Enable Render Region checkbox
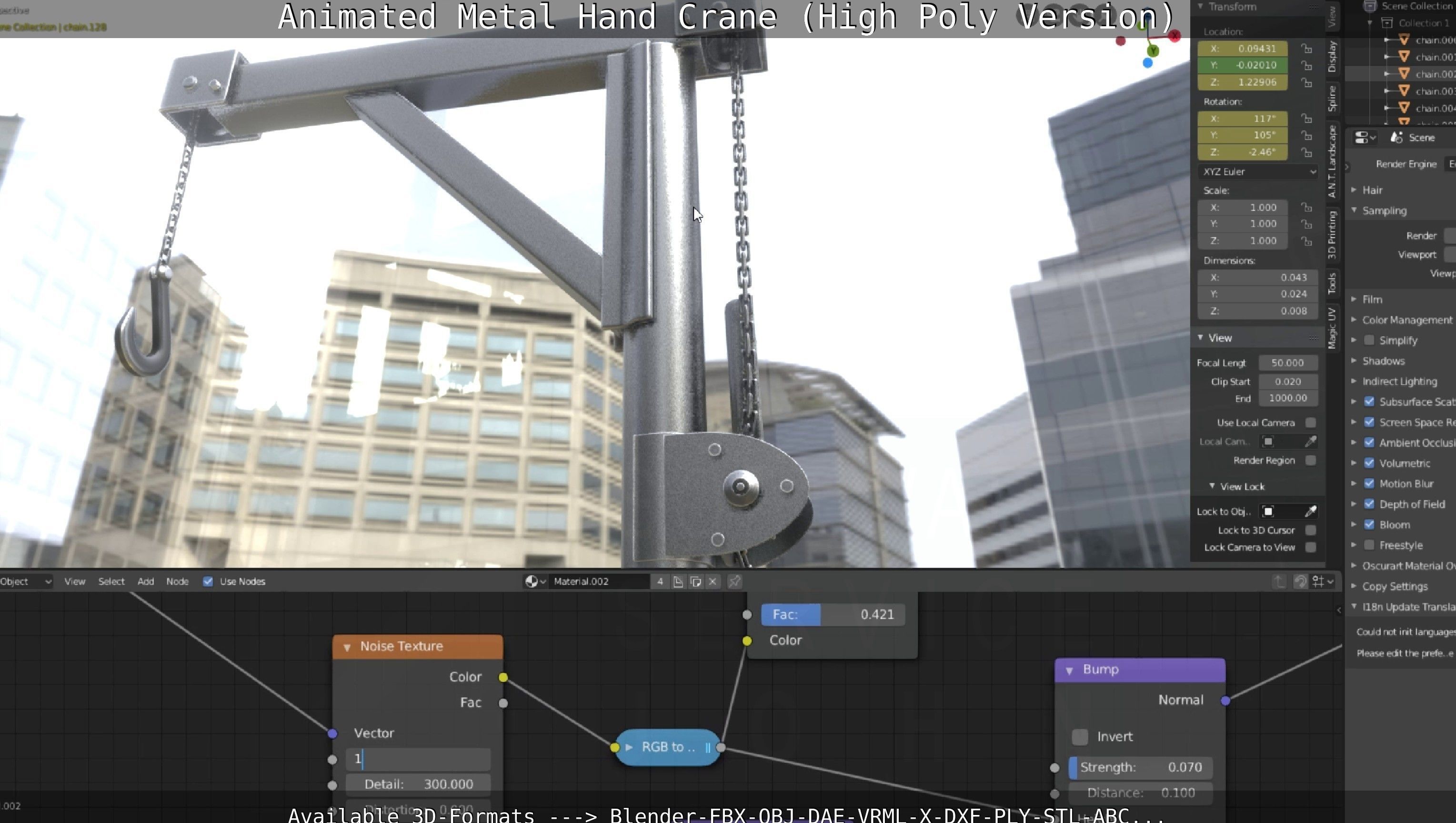Screen dimensions: 1456x823 pos(1310,460)
